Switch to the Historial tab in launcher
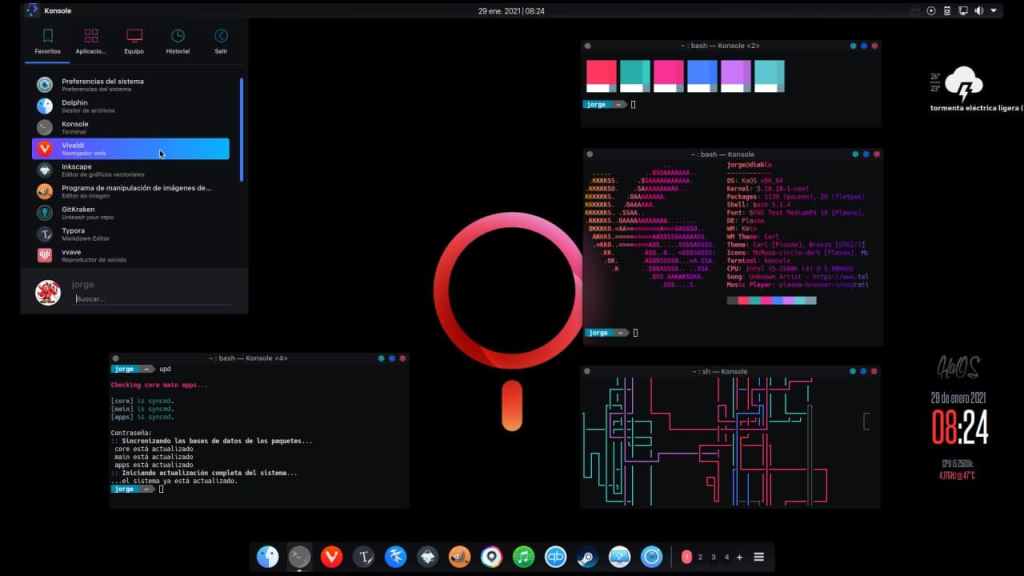 (177, 41)
